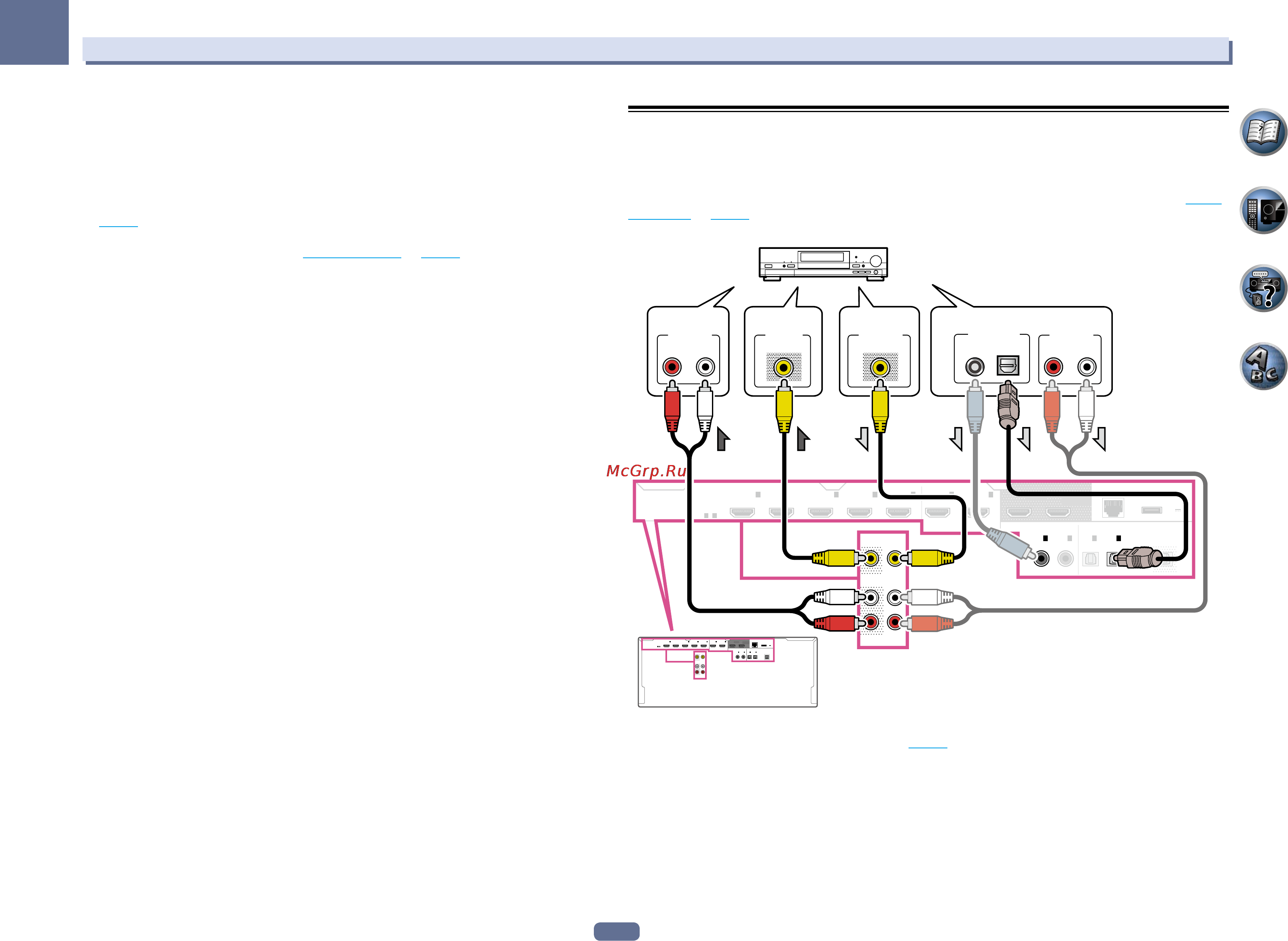
Task: Click the recorder device illustration atop diagram
Action: (x=823, y=264)
